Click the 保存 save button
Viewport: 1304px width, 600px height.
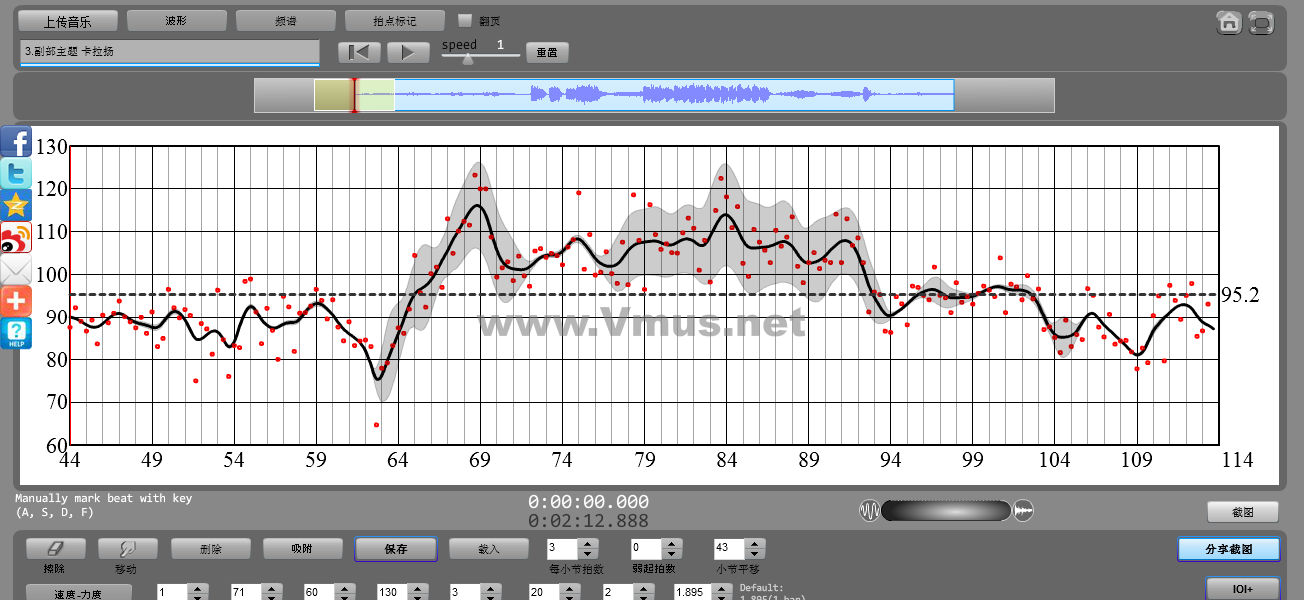click(395, 549)
